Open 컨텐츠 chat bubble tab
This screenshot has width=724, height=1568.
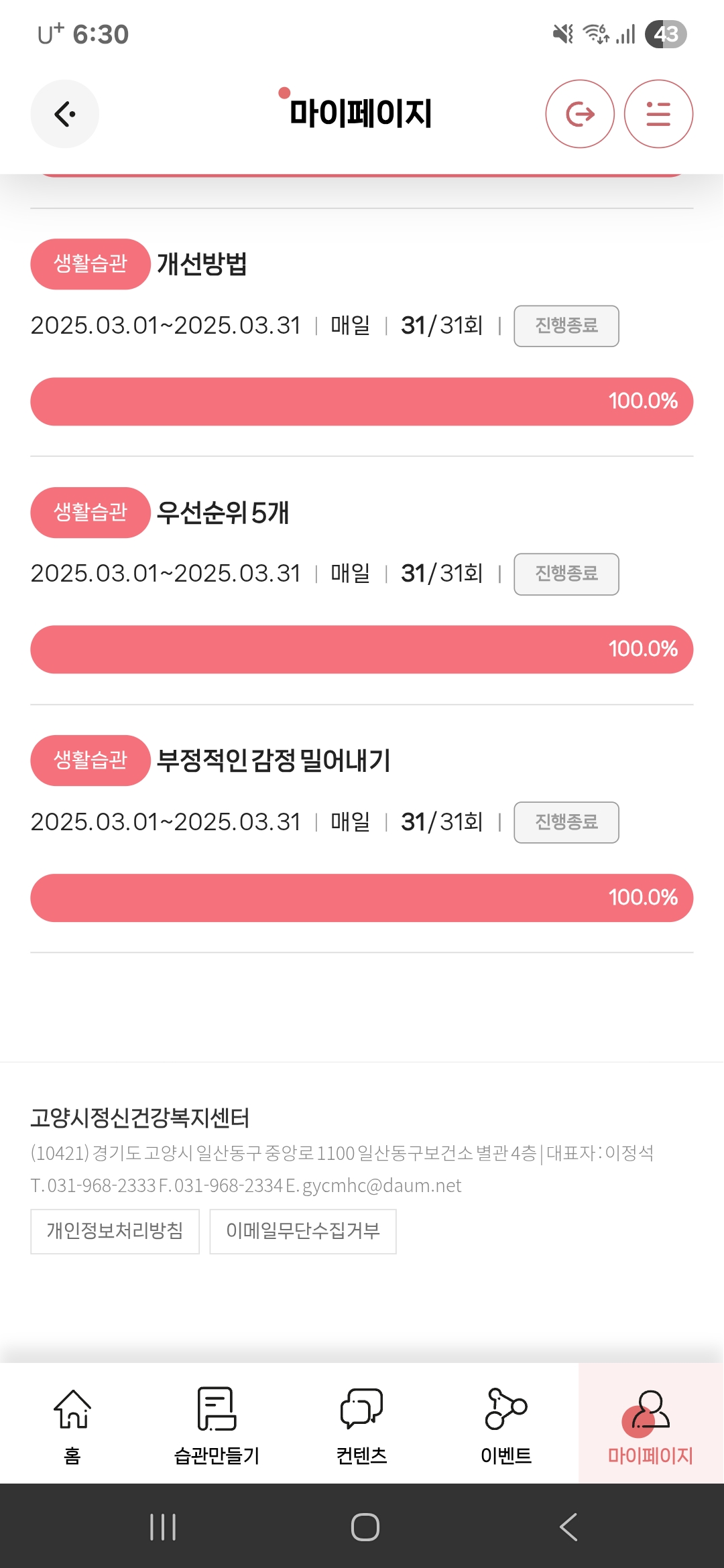click(361, 1423)
